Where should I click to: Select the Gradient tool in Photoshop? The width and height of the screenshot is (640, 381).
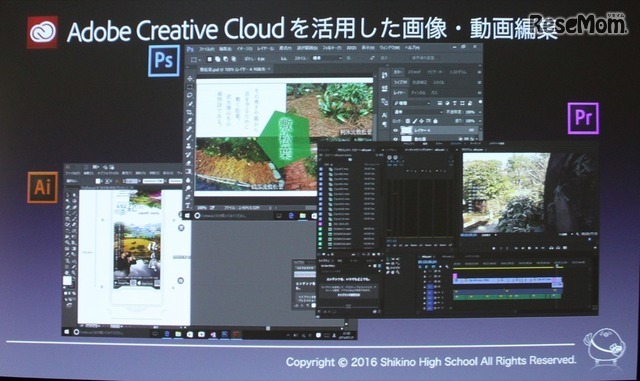coord(189,172)
